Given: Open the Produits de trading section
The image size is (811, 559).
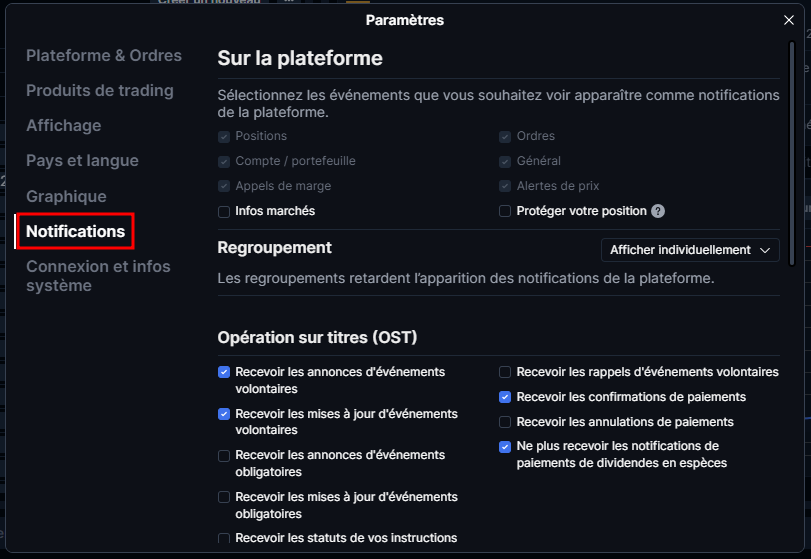Looking at the screenshot, I should pos(100,90).
